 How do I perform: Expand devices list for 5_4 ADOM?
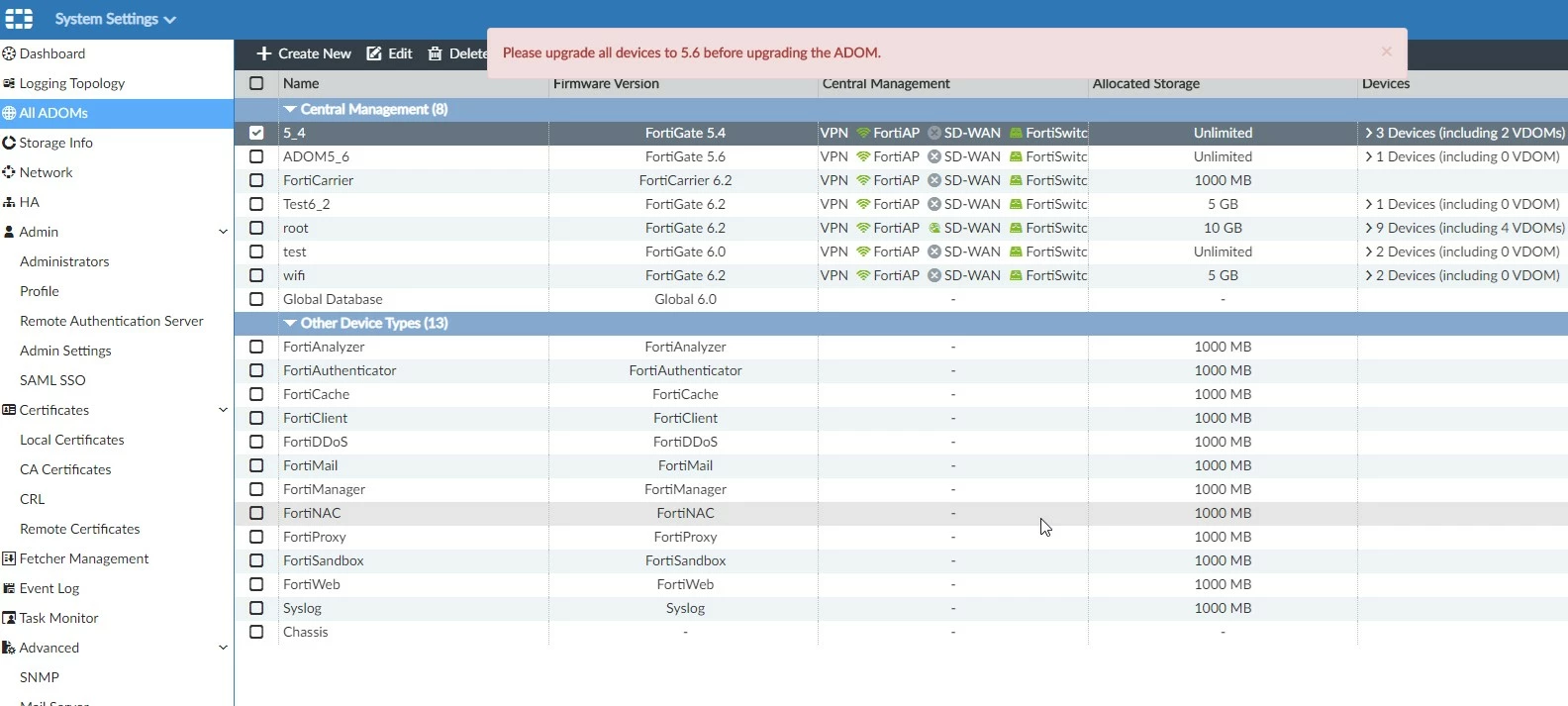coord(1369,133)
